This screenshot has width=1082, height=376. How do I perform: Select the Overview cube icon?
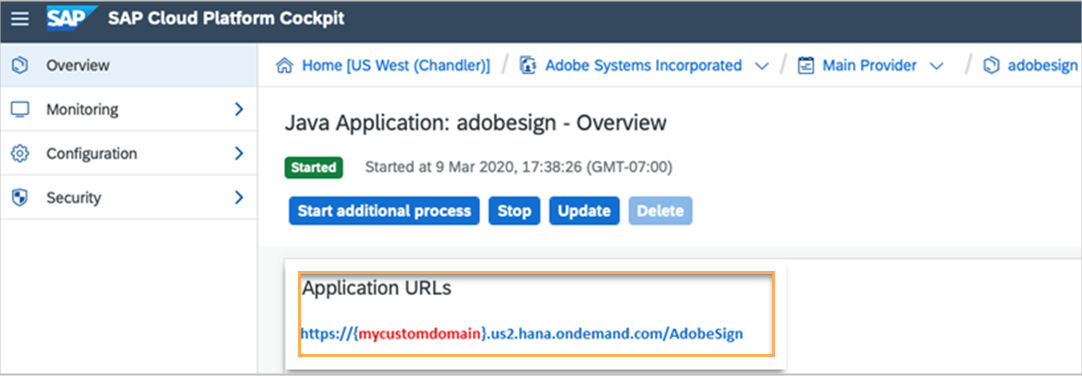click(20, 66)
